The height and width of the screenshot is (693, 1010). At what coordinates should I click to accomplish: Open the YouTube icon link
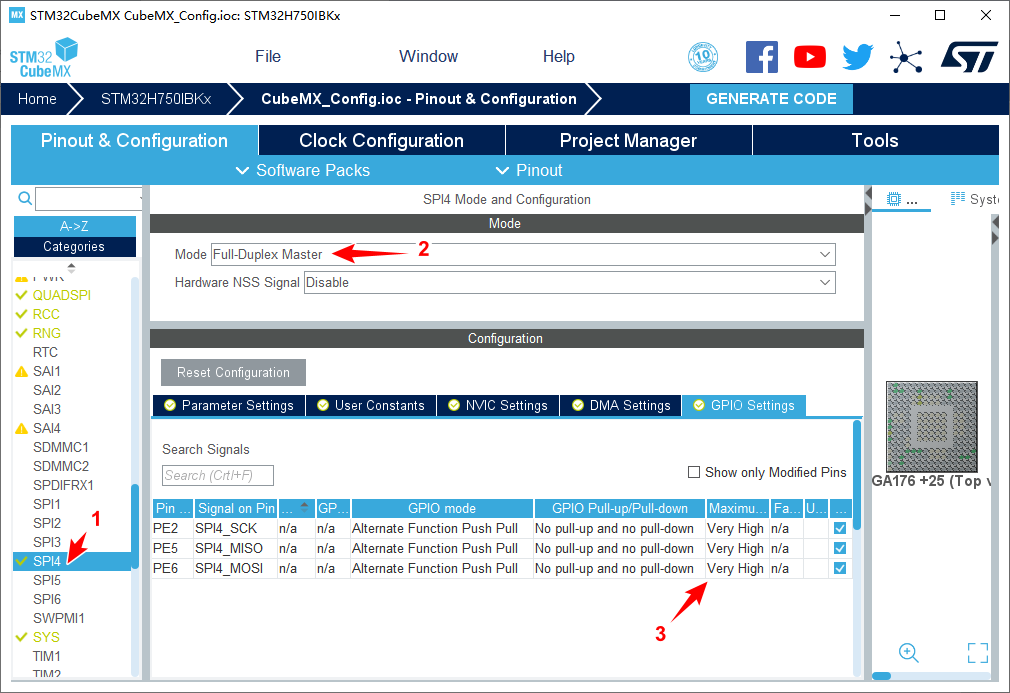810,57
